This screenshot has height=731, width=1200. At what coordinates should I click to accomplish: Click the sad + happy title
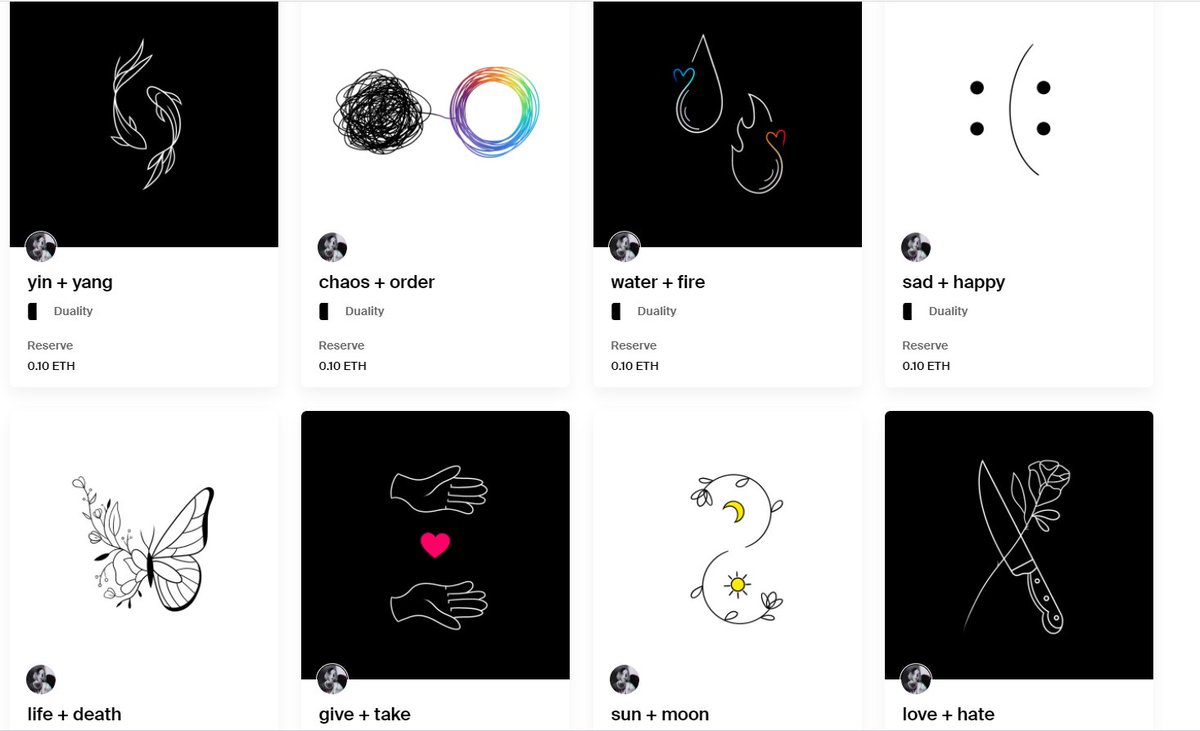pos(953,282)
